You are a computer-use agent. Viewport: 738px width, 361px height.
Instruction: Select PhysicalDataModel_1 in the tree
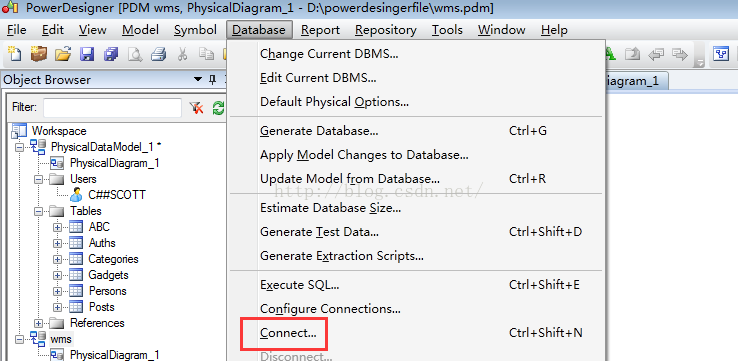(106, 147)
